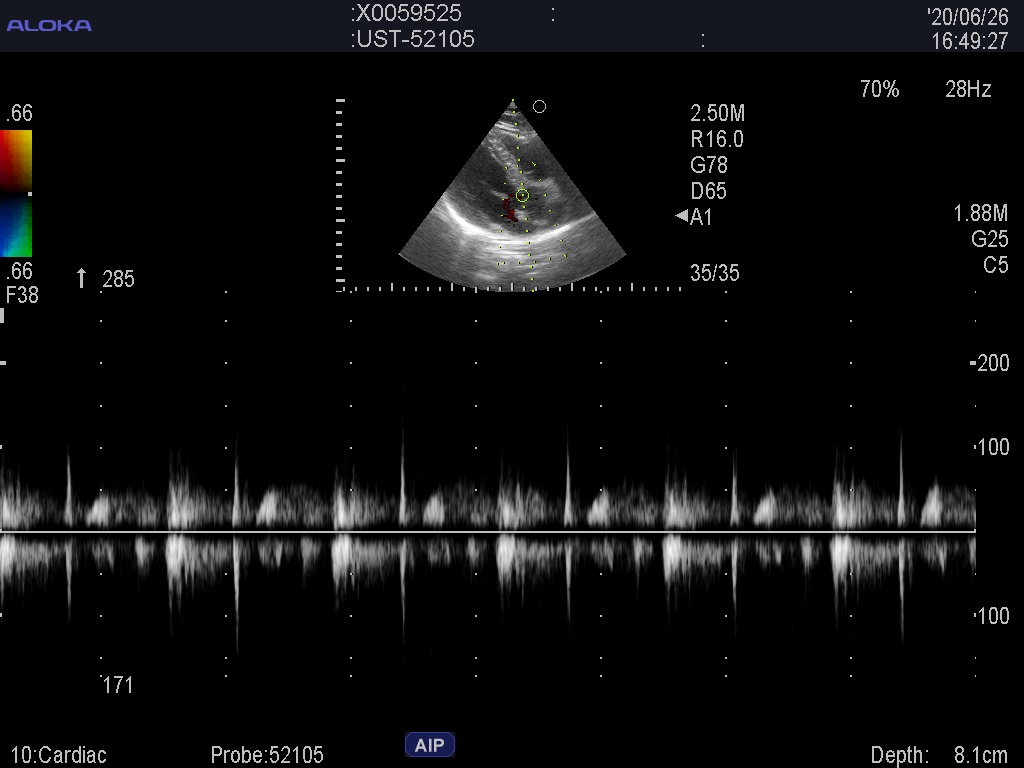1024x768 pixels.
Task: Click the Depth 8.1cm readout
Action: [x=939, y=755]
